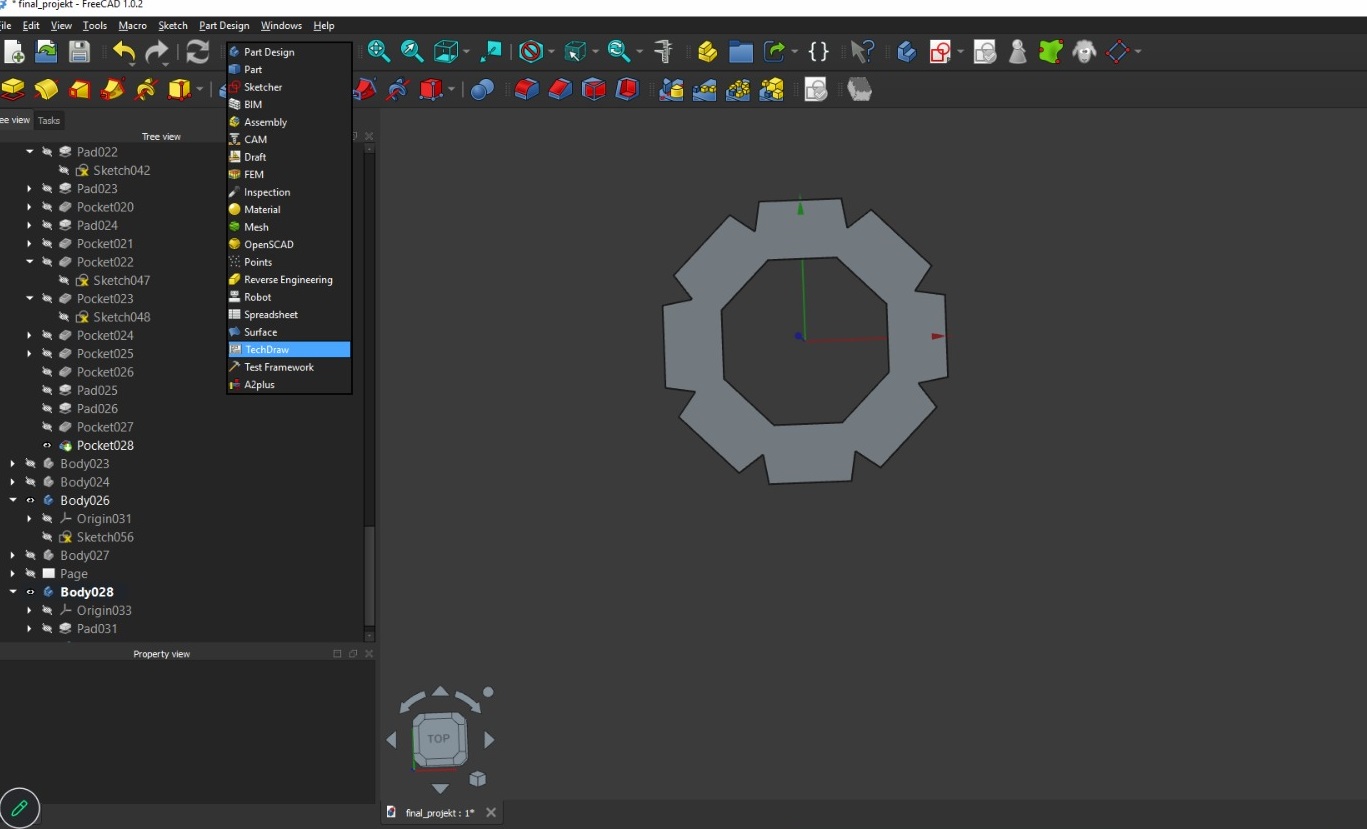Close the Property view panel

(369, 654)
